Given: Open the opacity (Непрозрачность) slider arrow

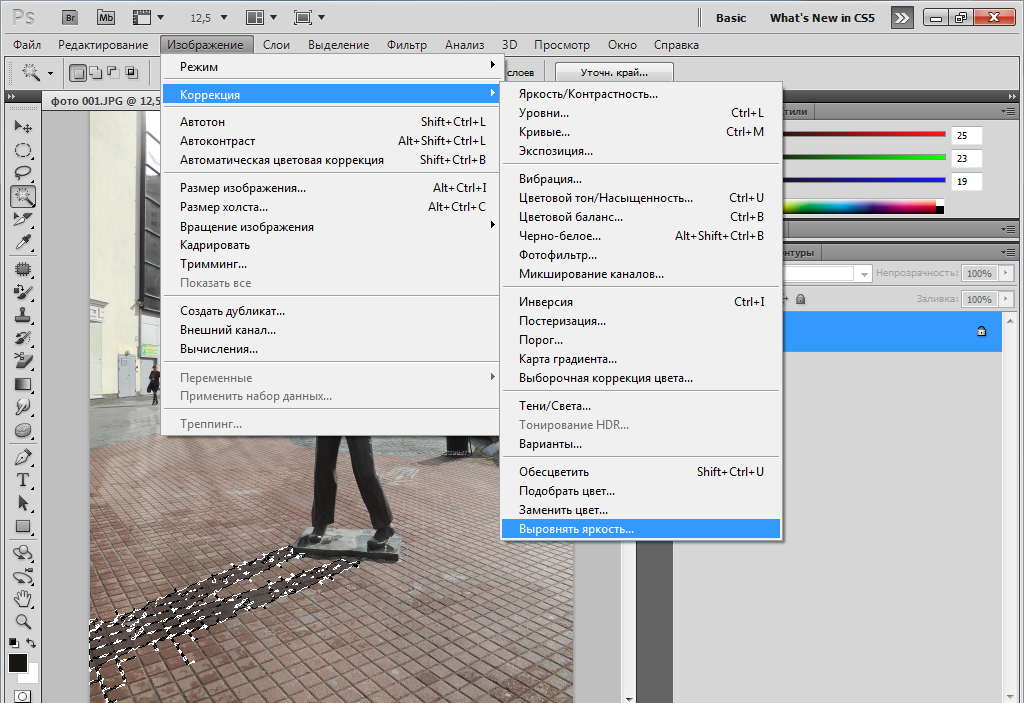Looking at the screenshot, I should (x=1006, y=273).
